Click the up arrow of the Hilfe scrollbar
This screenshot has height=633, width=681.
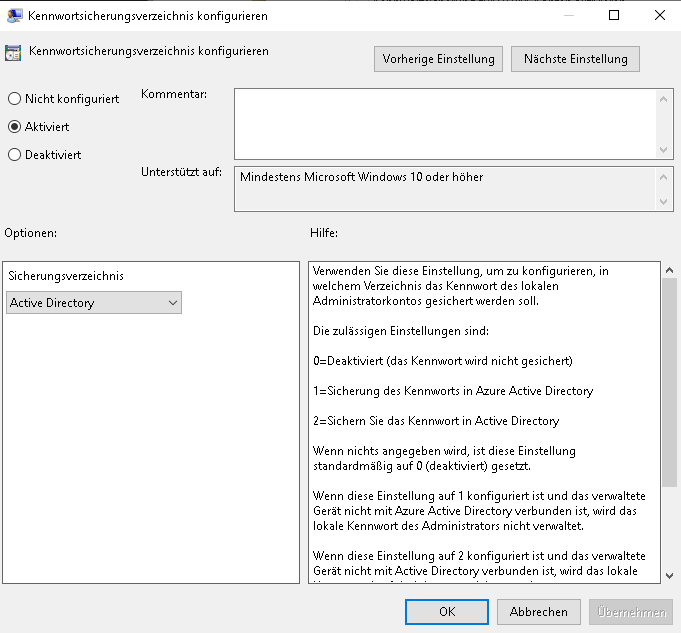[669, 271]
